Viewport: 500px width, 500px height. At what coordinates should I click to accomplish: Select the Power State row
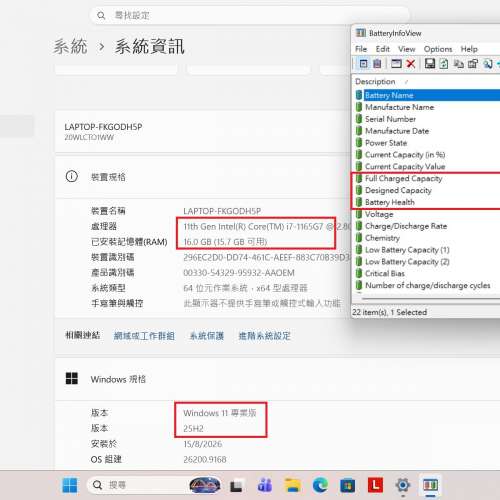click(x=427, y=143)
